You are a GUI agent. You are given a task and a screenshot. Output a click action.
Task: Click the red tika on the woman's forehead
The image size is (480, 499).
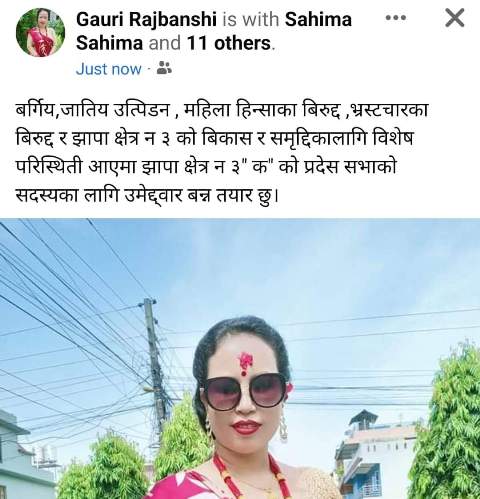coord(246,363)
